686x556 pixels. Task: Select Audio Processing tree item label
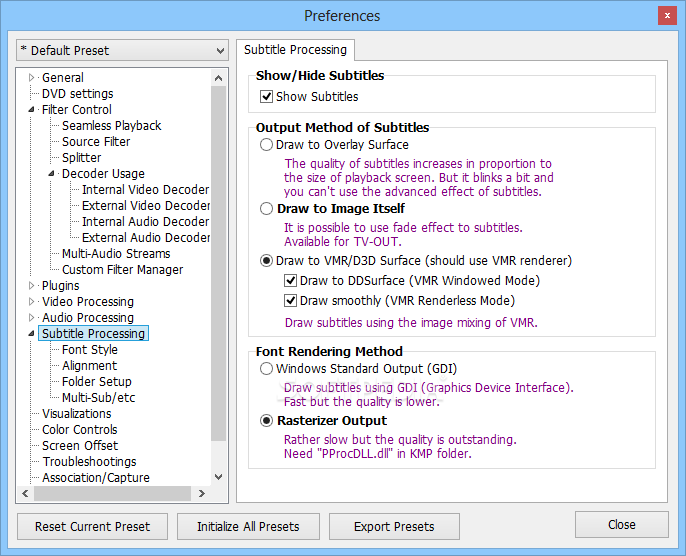point(88,318)
